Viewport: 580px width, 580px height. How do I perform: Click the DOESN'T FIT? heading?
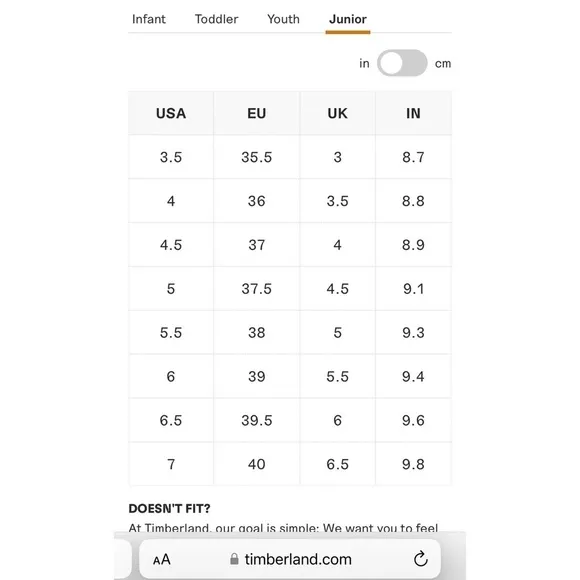[169, 509]
